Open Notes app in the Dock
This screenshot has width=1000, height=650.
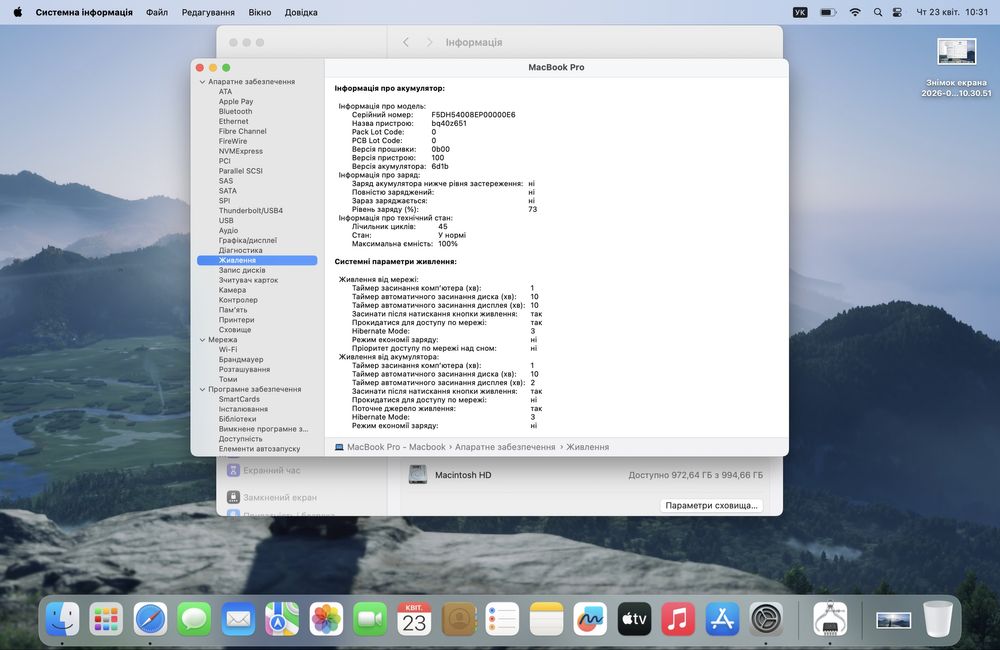tap(547, 619)
